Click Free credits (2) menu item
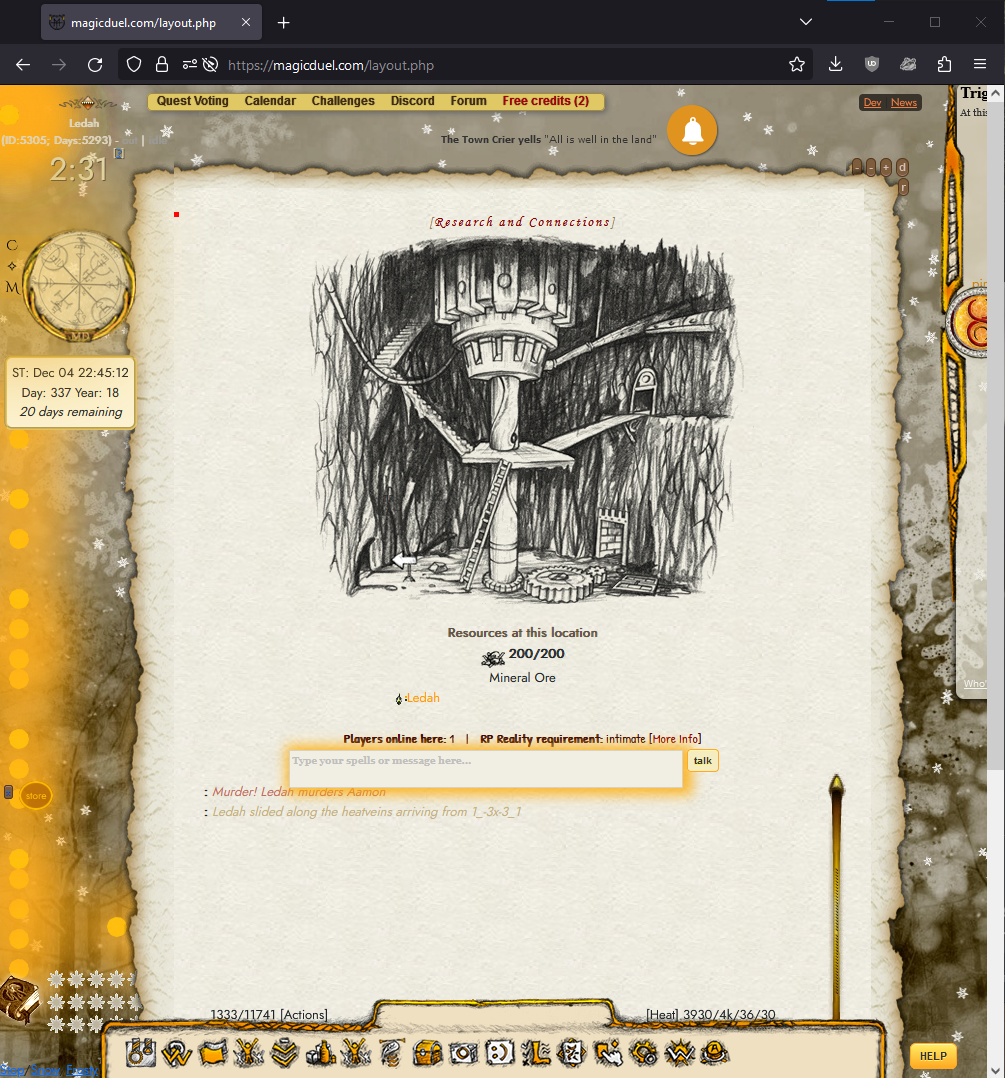The image size is (1005, 1078). pyautogui.click(x=546, y=101)
